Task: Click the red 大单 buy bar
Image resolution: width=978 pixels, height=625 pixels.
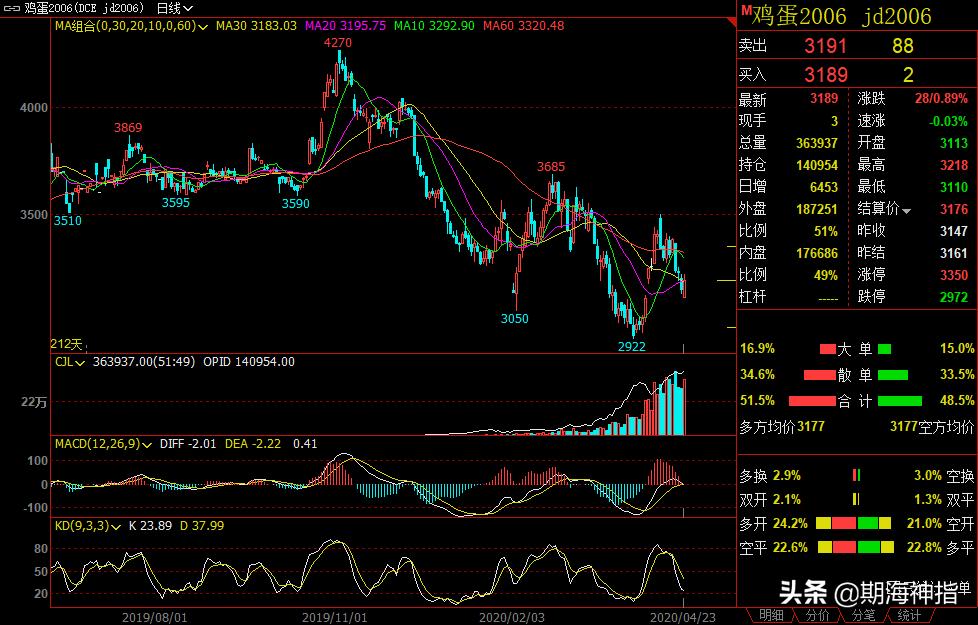Action: pyautogui.click(x=827, y=349)
